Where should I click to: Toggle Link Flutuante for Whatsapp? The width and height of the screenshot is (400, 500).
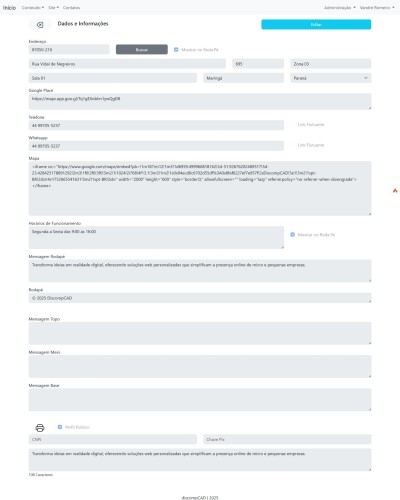coord(292,145)
